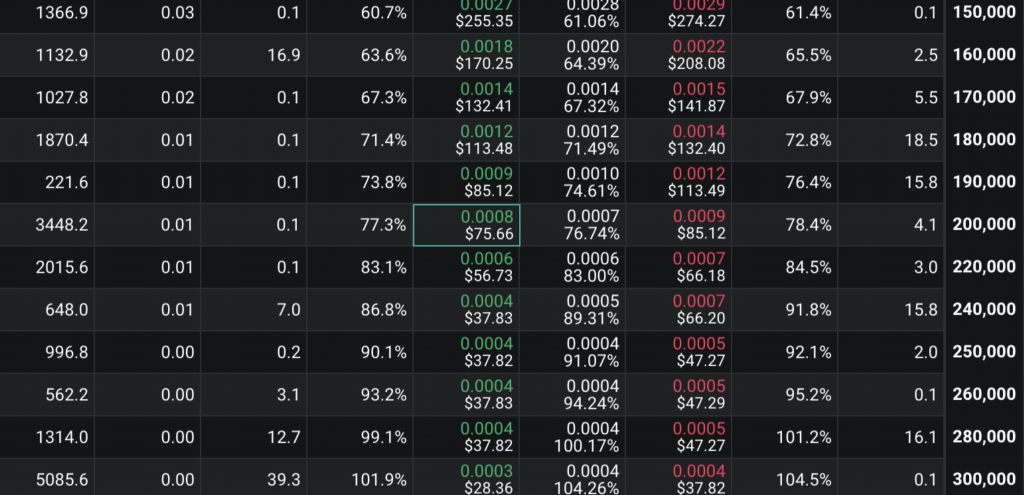Choose the 0.0012 bid at $113.48

[x=466, y=140]
